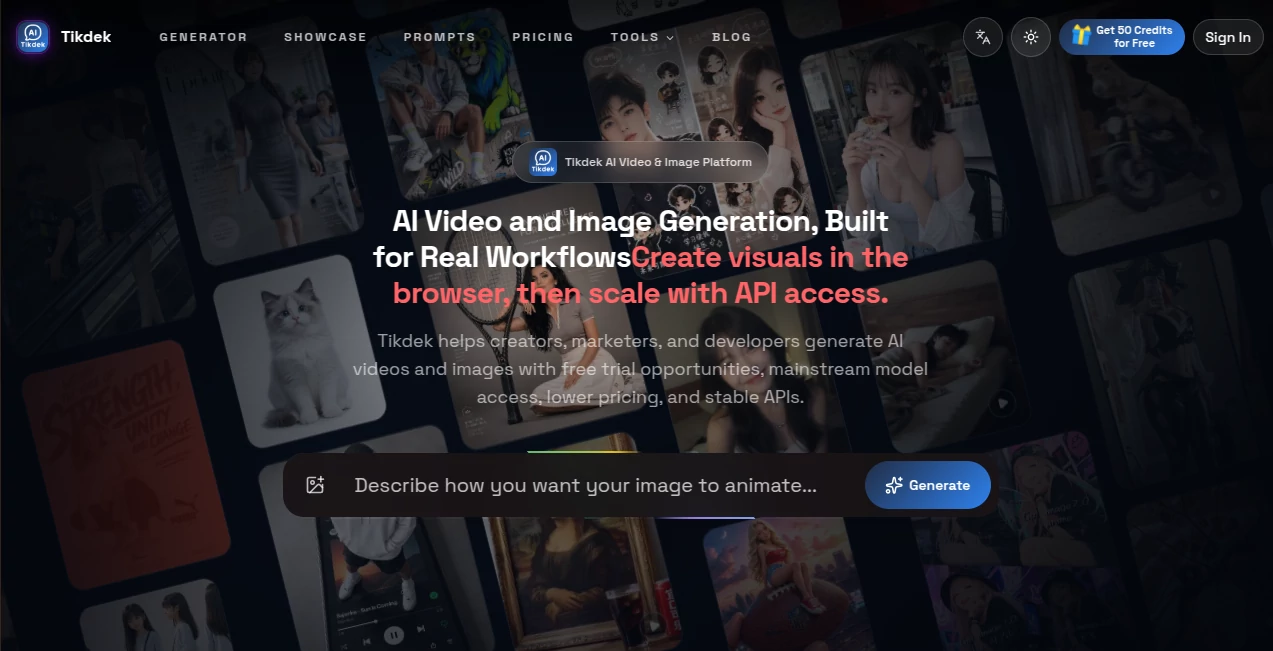Click the blue Generate button
The image size is (1273, 651).
928,485
